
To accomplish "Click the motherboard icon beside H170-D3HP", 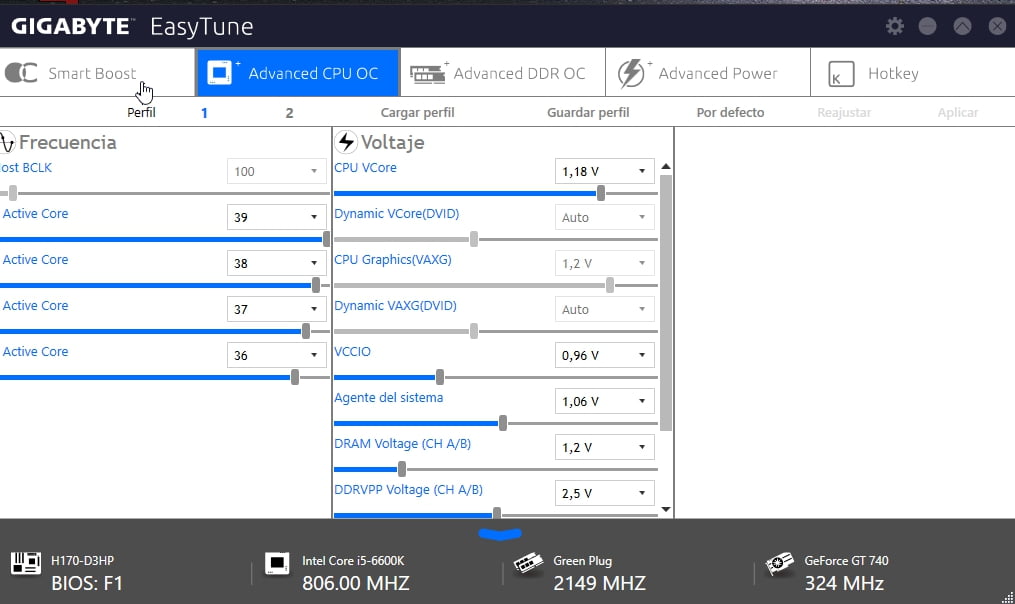I will [x=26, y=563].
